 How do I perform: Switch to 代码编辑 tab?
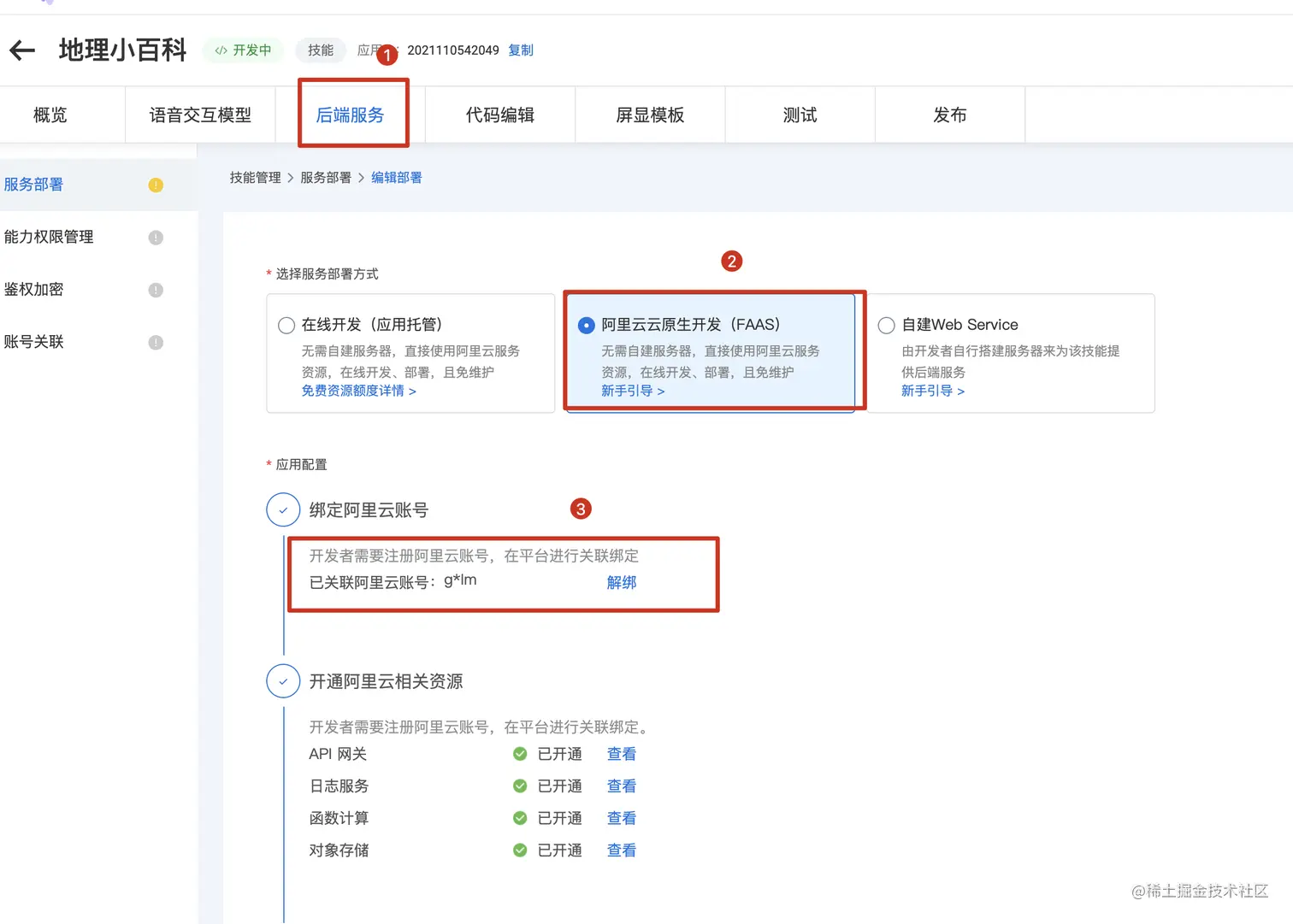click(500, 115)
